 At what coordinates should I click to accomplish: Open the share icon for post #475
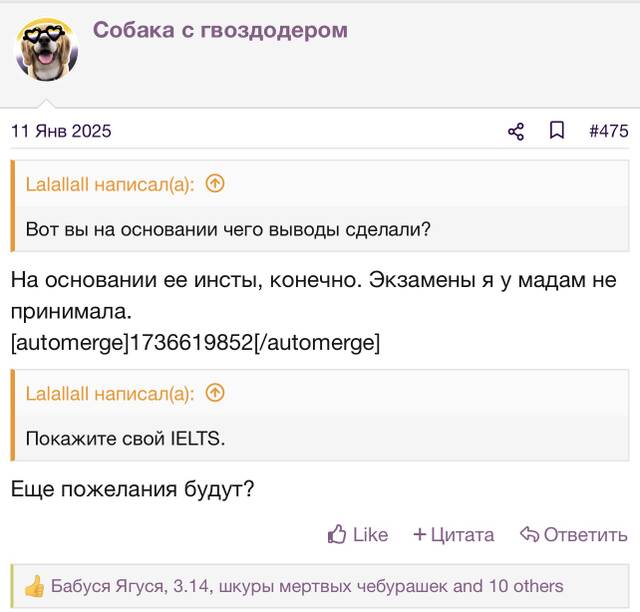tap(516, 131)
